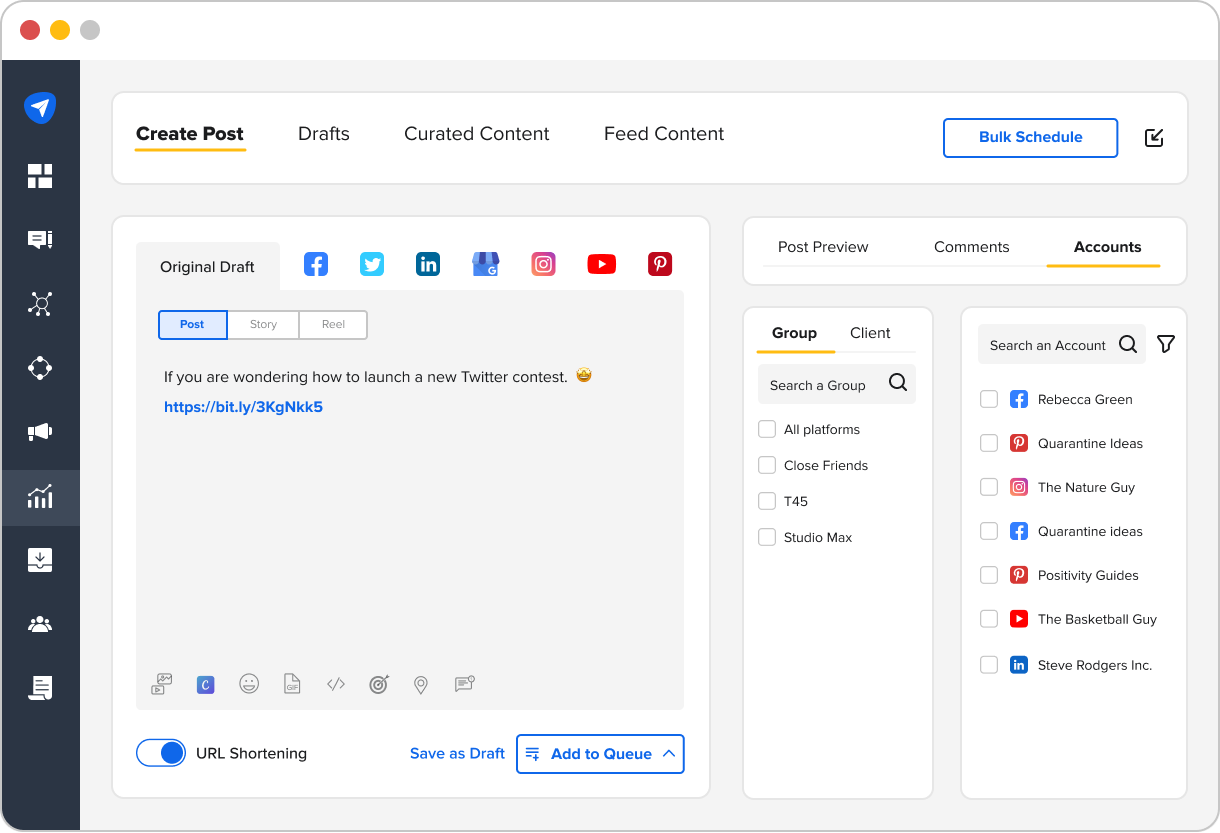Disable URL Shortening
Screen dimensions: 1220x833
point(161,753)
